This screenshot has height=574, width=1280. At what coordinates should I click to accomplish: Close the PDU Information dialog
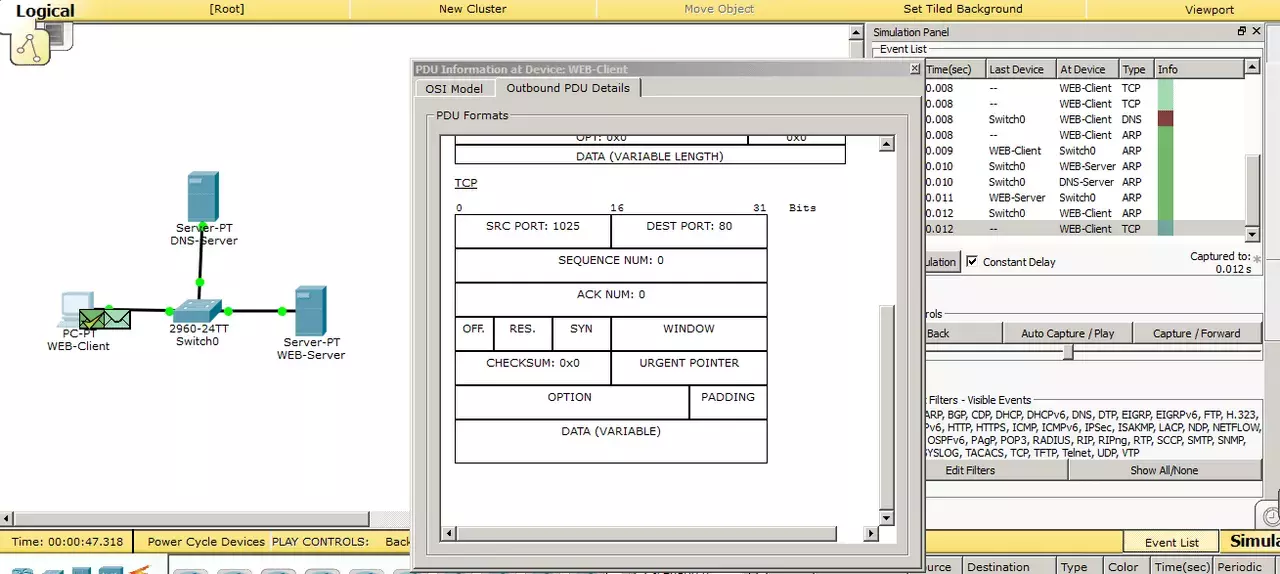[914, 69]
